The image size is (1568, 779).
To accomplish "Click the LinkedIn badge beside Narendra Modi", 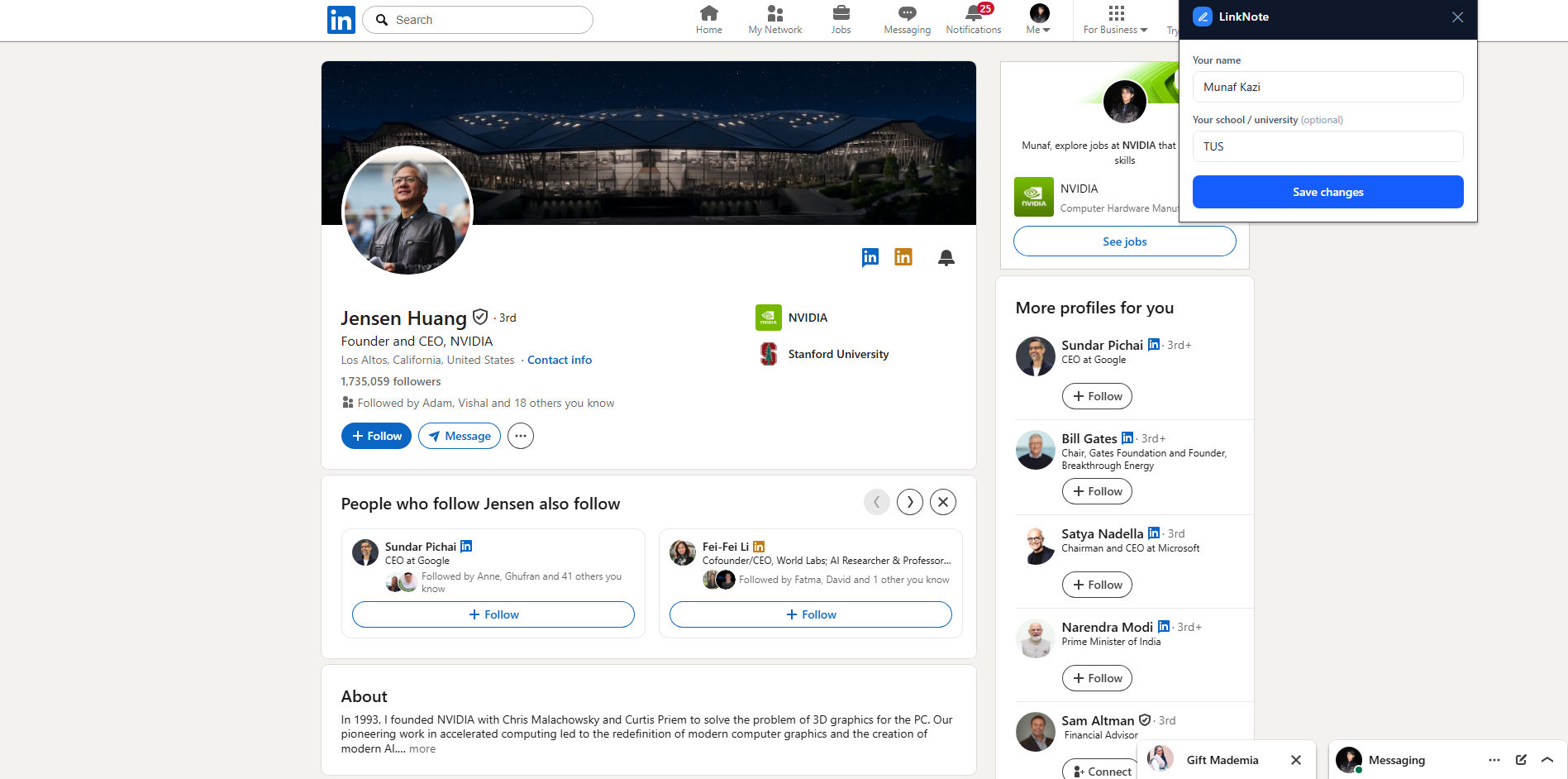I will click(x=1164, y=627).
